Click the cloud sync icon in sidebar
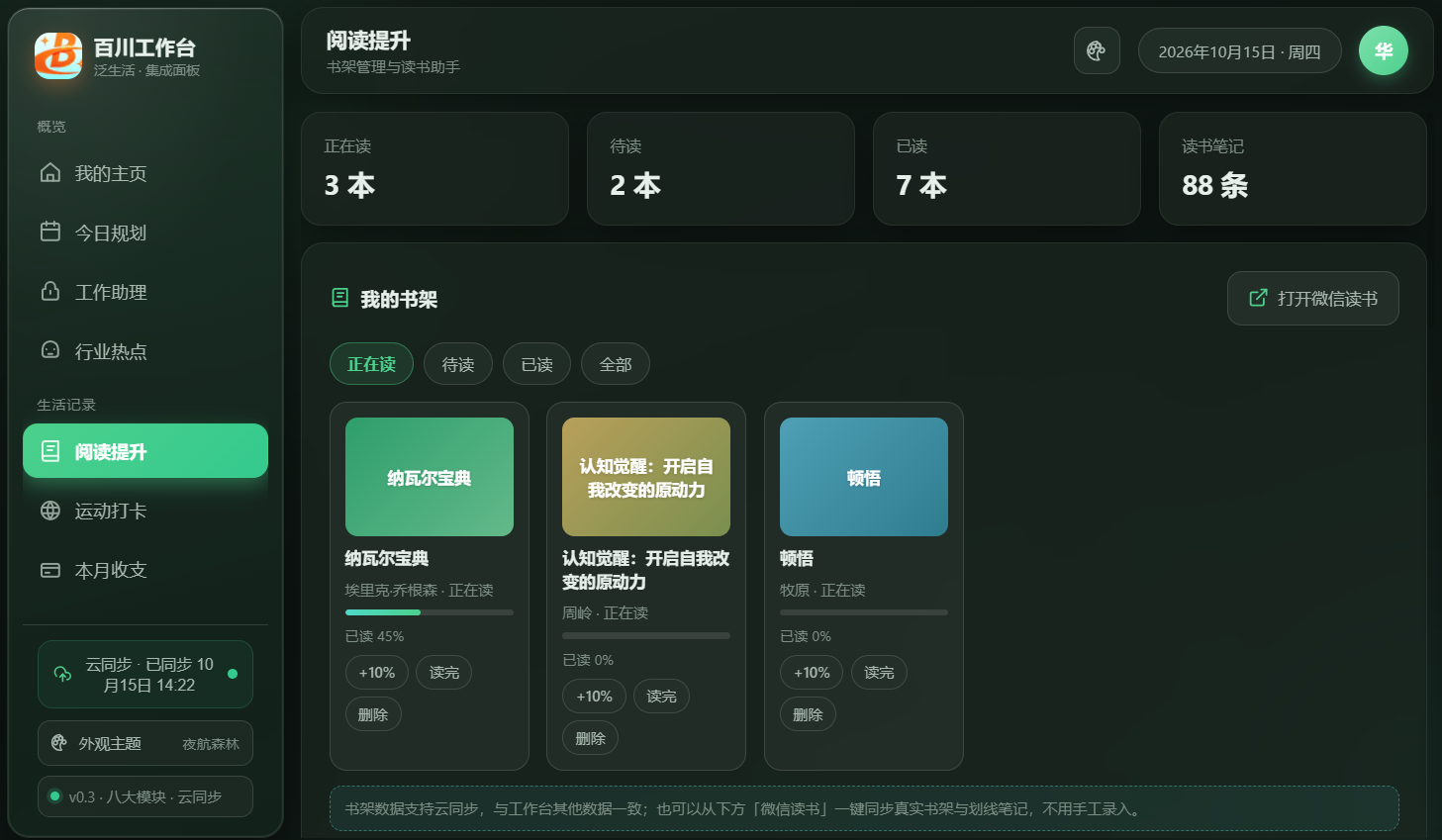This screenshot has height=840, width=1442. 62,675
